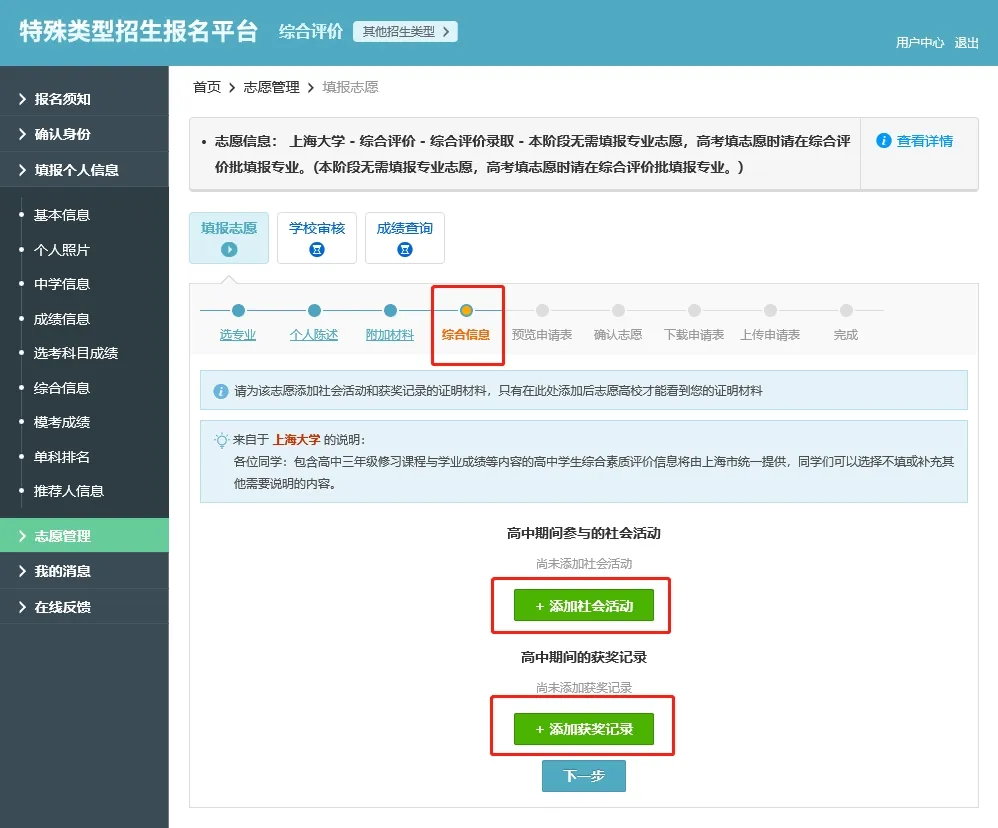Click the 尚未添加获奖记录 placeholder text
Image resolution: width=998 pixels, height=828 pixels.
584,688
